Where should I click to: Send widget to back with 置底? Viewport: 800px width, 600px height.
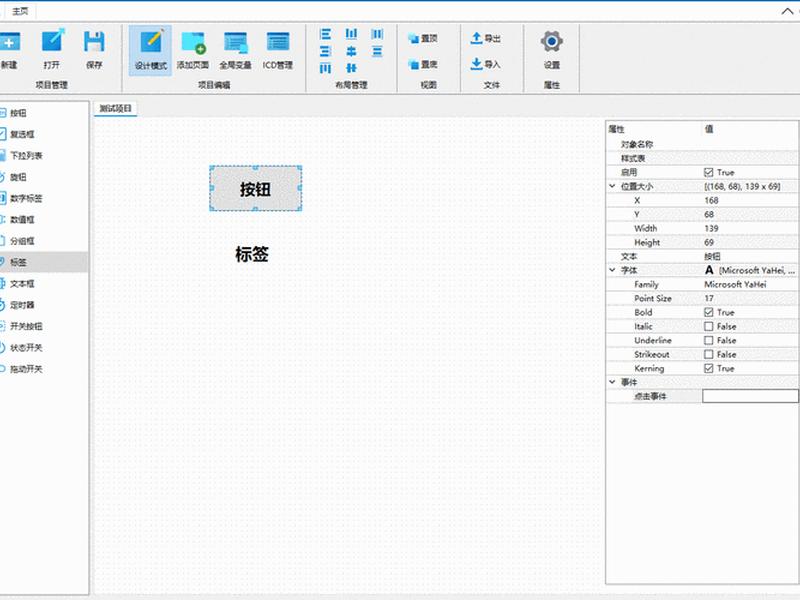point(422,64)
